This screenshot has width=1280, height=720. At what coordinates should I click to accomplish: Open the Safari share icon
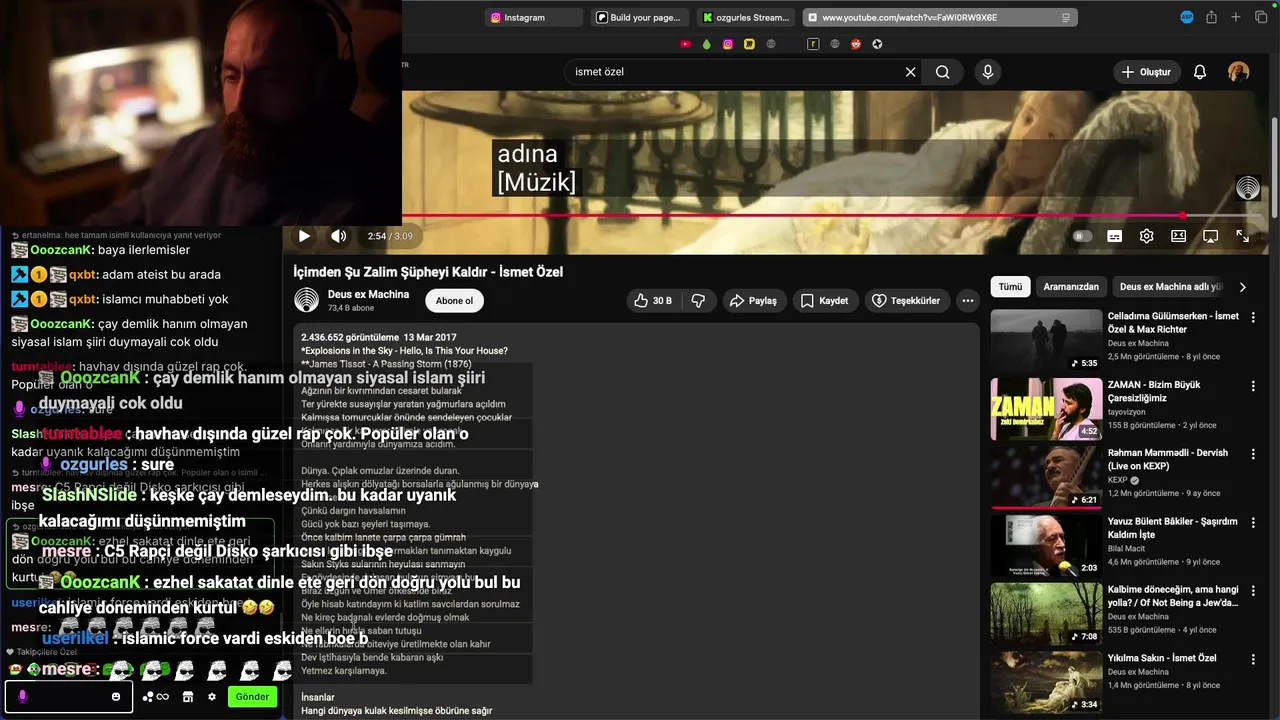[x=1211, y=17]
